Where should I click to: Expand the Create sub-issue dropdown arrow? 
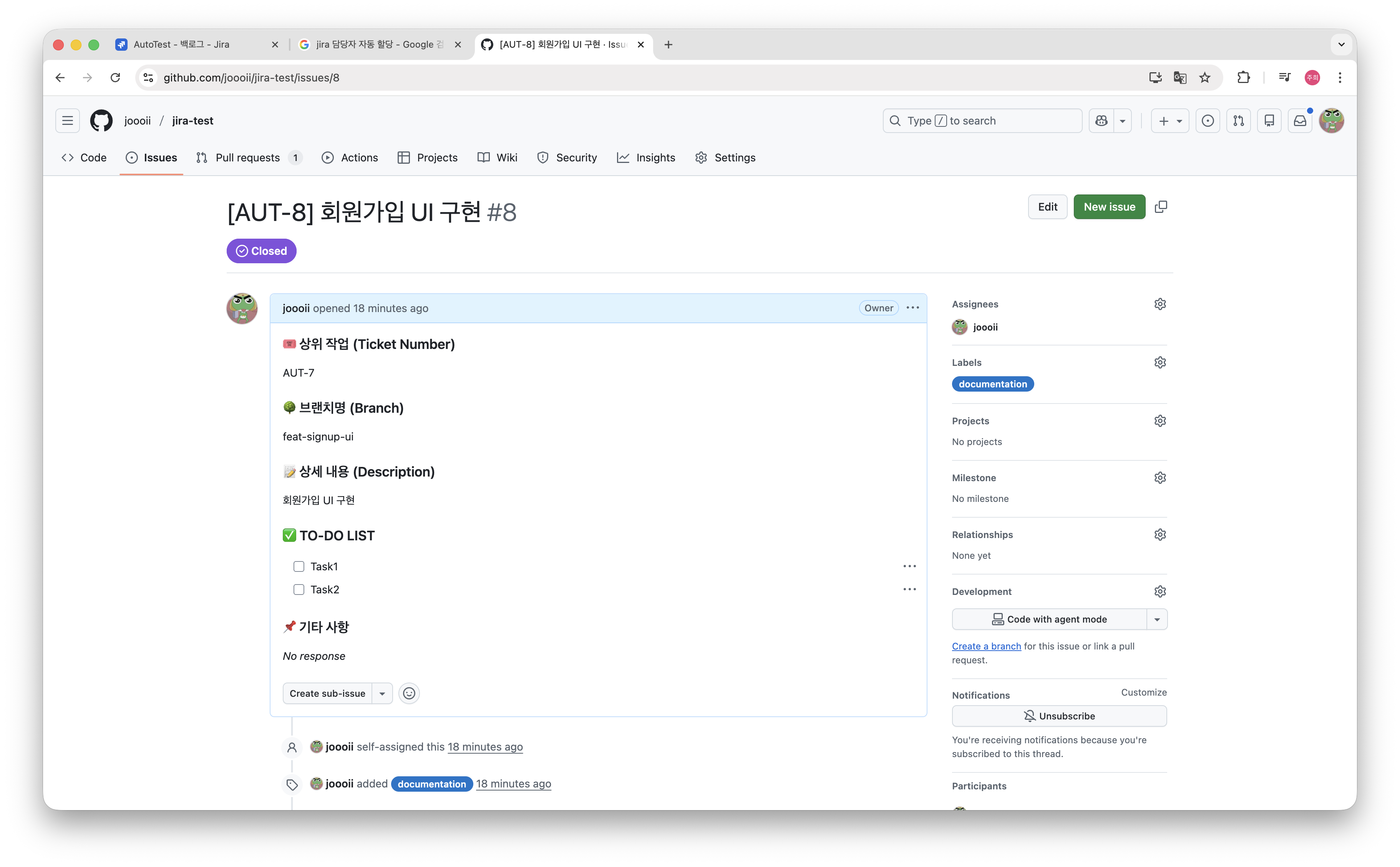(382, 693)
